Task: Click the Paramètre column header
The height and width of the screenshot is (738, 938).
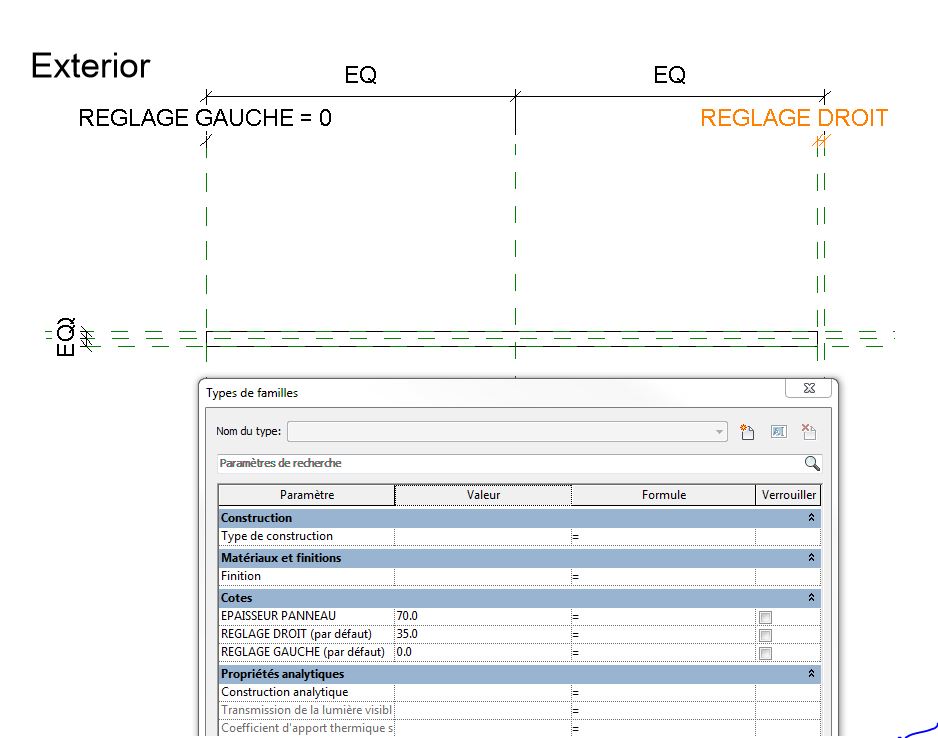Action: [x=307, y=495]
